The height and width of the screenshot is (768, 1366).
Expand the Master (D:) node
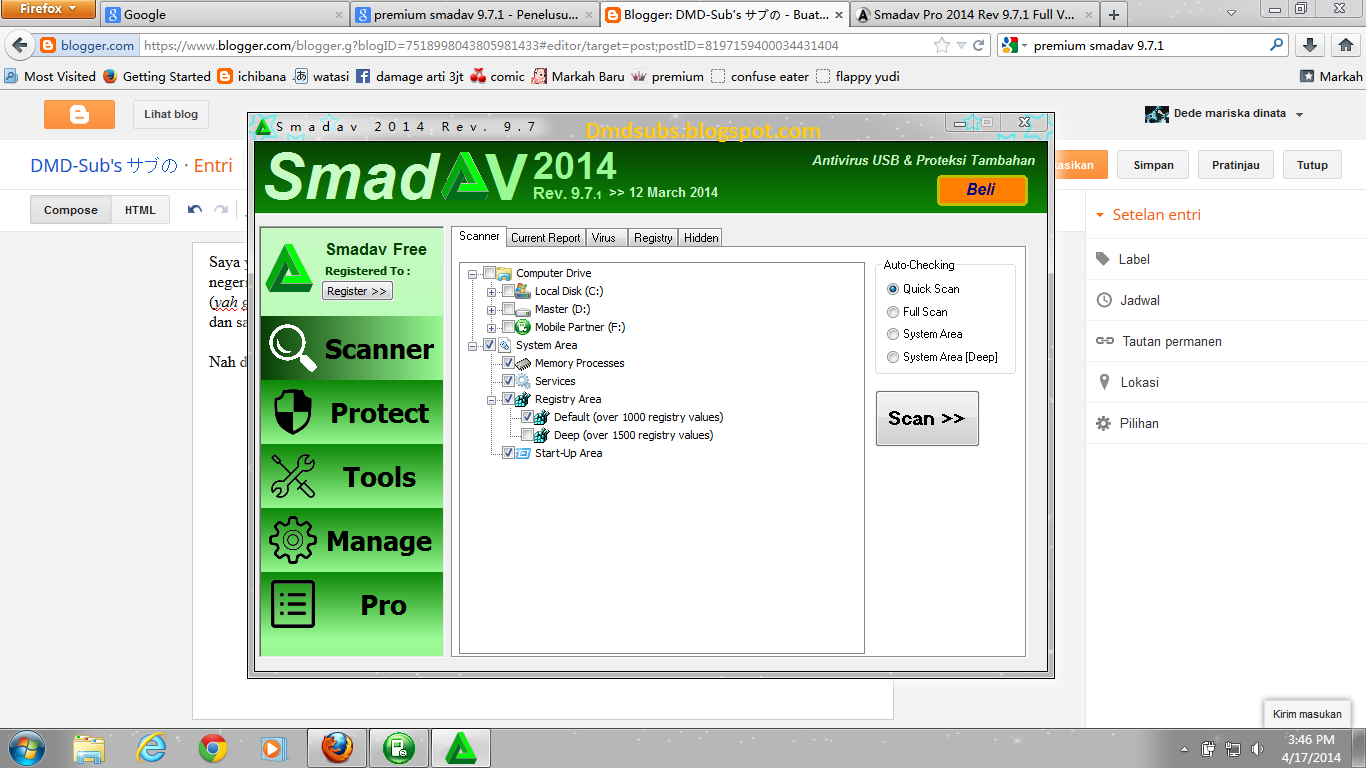pyautogui.click(x=492, y=309)
